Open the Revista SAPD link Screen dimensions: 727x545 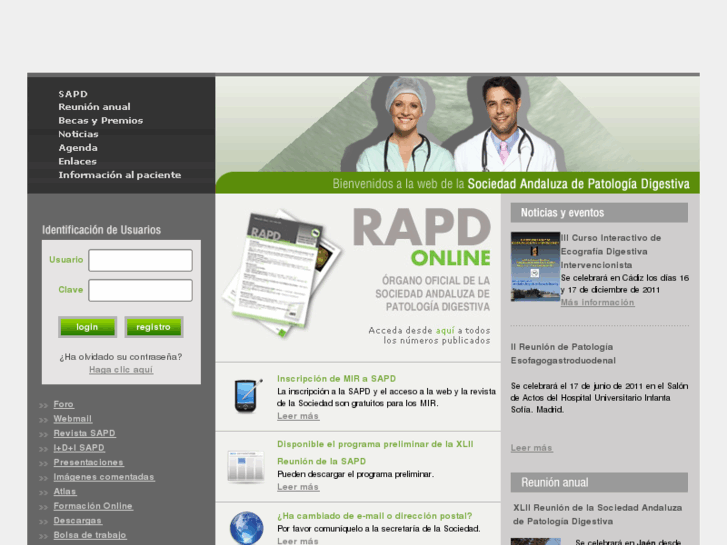tap(84, 433)
